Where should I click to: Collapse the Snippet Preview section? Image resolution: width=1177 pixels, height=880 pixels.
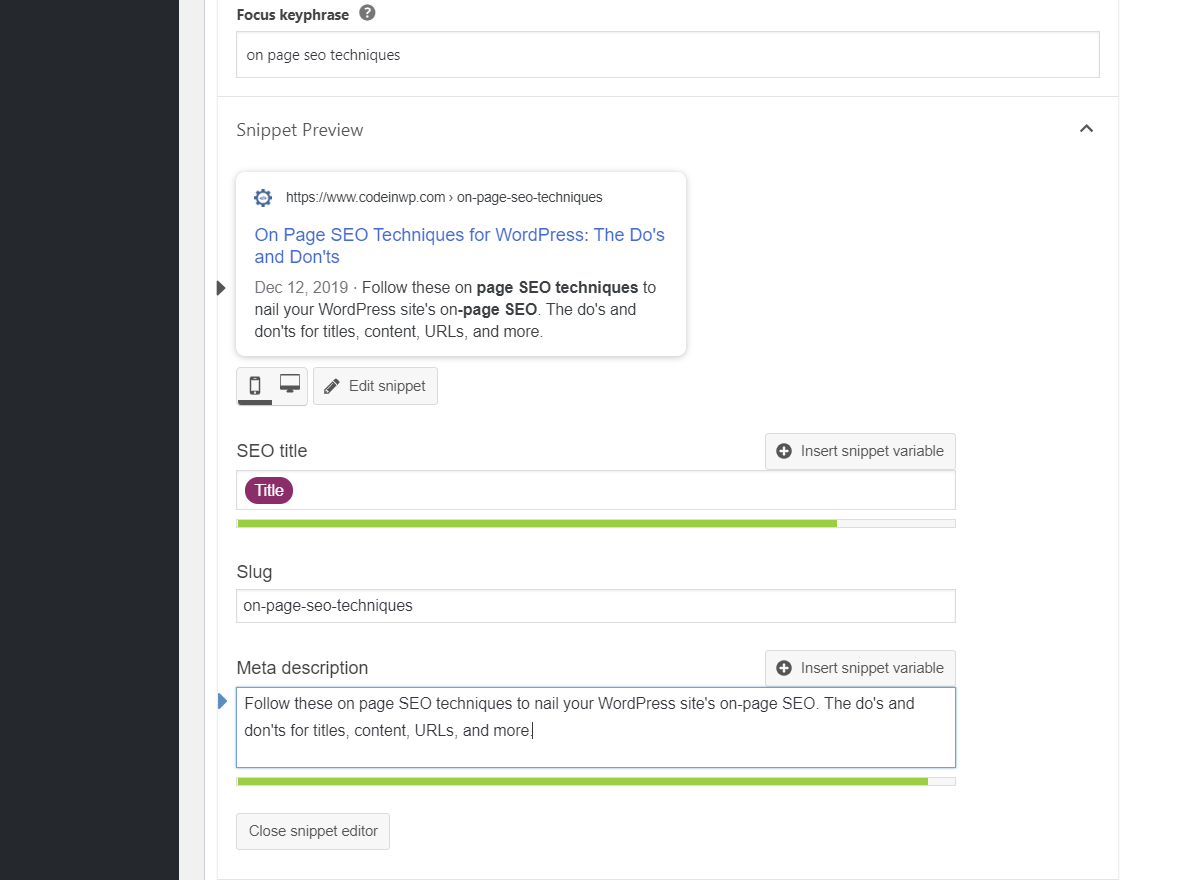click(1086, 129)
